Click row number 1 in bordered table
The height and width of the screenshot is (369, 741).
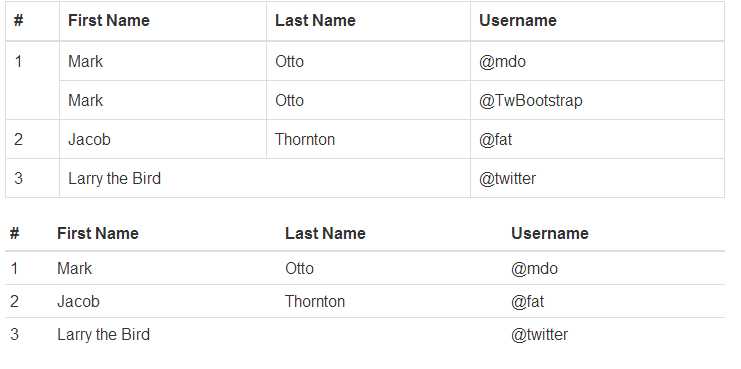tap(18, 61)
